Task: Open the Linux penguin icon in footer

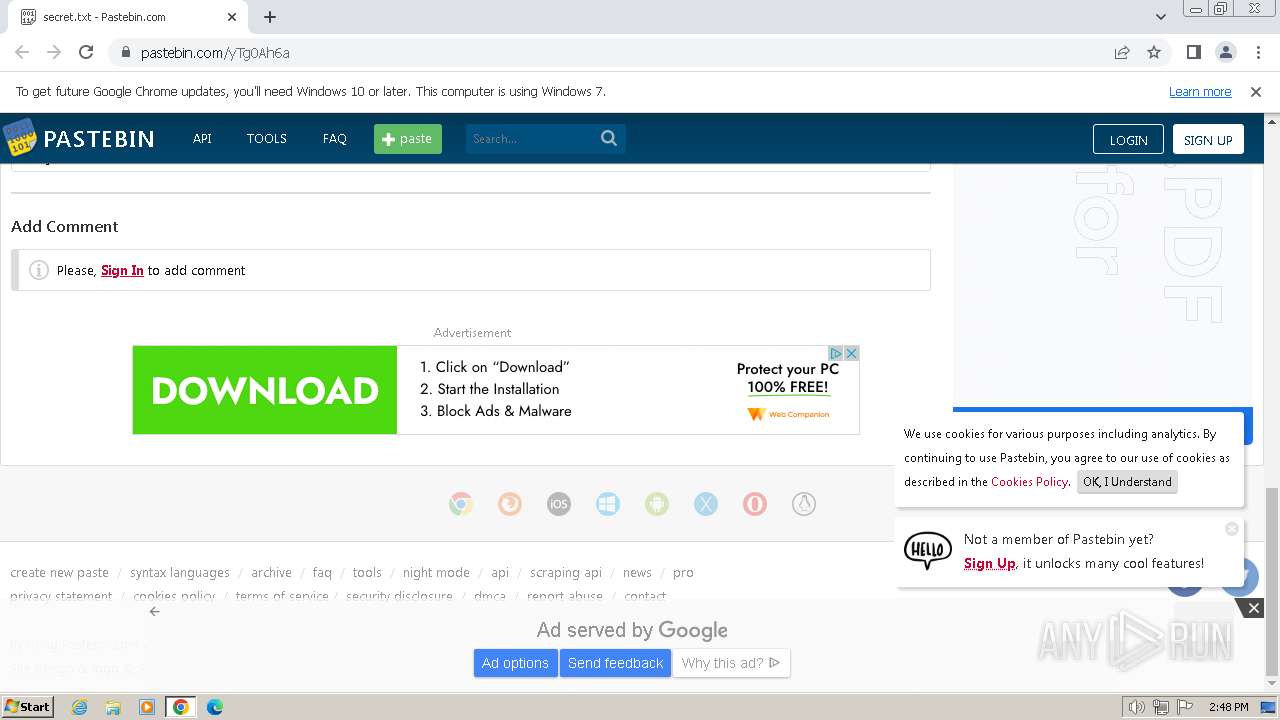Action: point(804,504)
